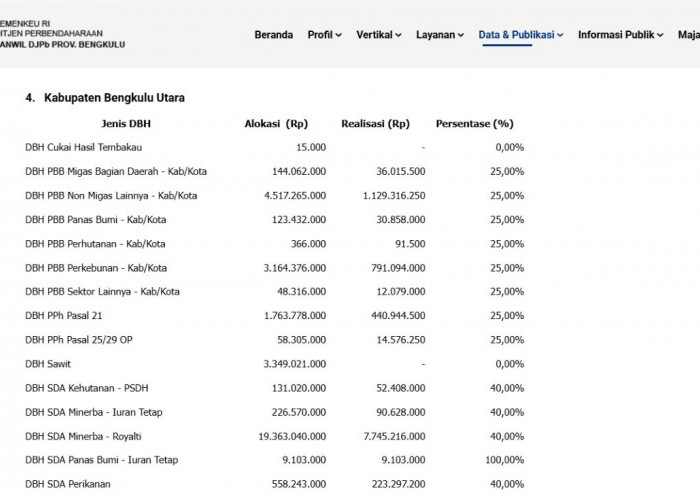Select the DBH PPh Pasal 21 row
The height and width of the screenshot is (500, 700).
tap(275, 316)
